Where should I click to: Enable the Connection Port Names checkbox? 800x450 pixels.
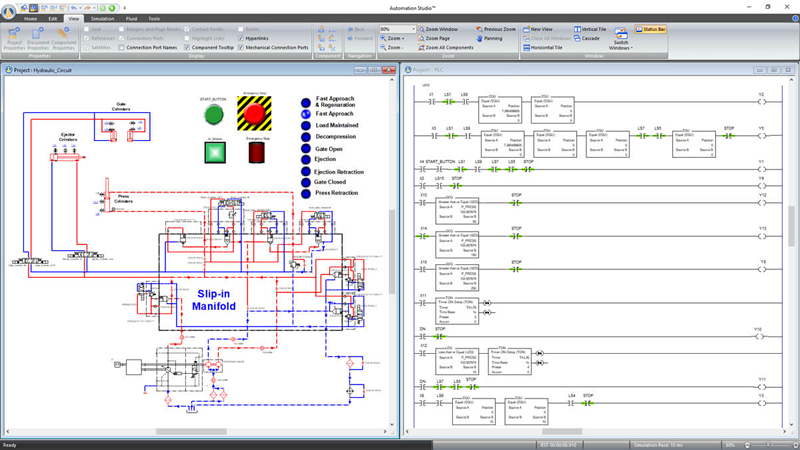click(x=121, y=47)
